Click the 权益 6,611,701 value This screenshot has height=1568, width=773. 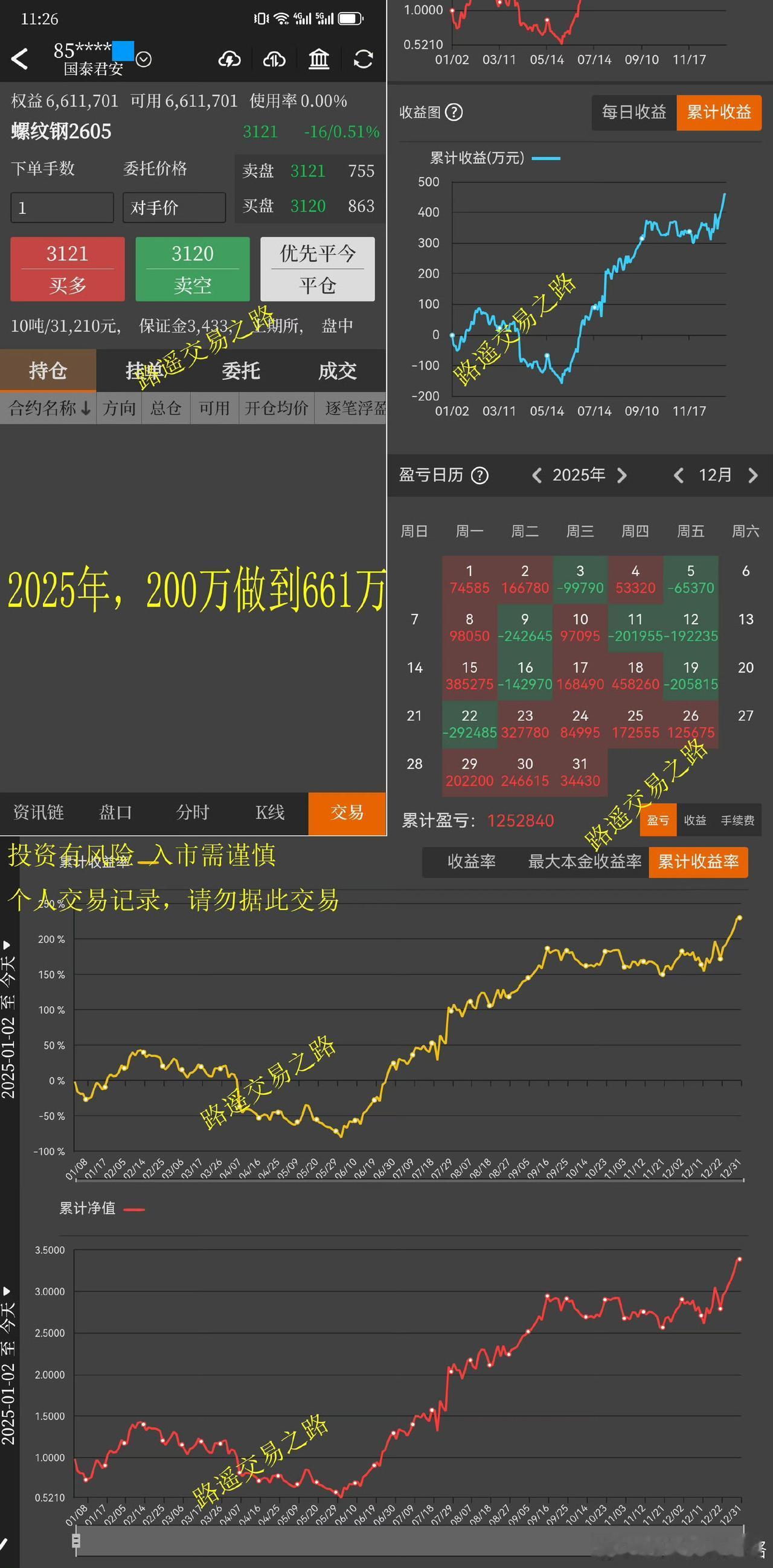tap(65, 101)
